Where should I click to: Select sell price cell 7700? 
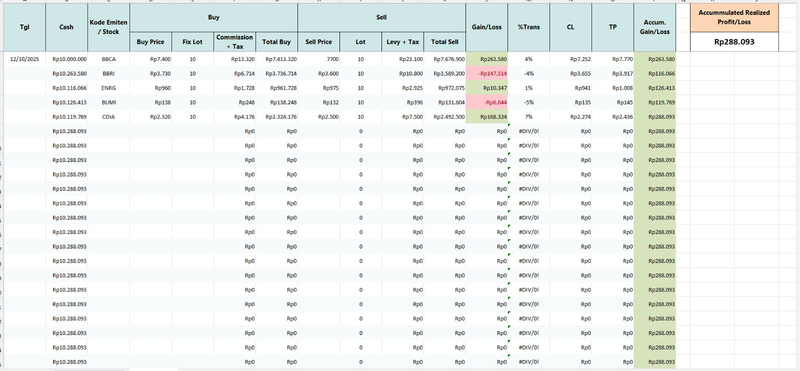pos(318,59)
